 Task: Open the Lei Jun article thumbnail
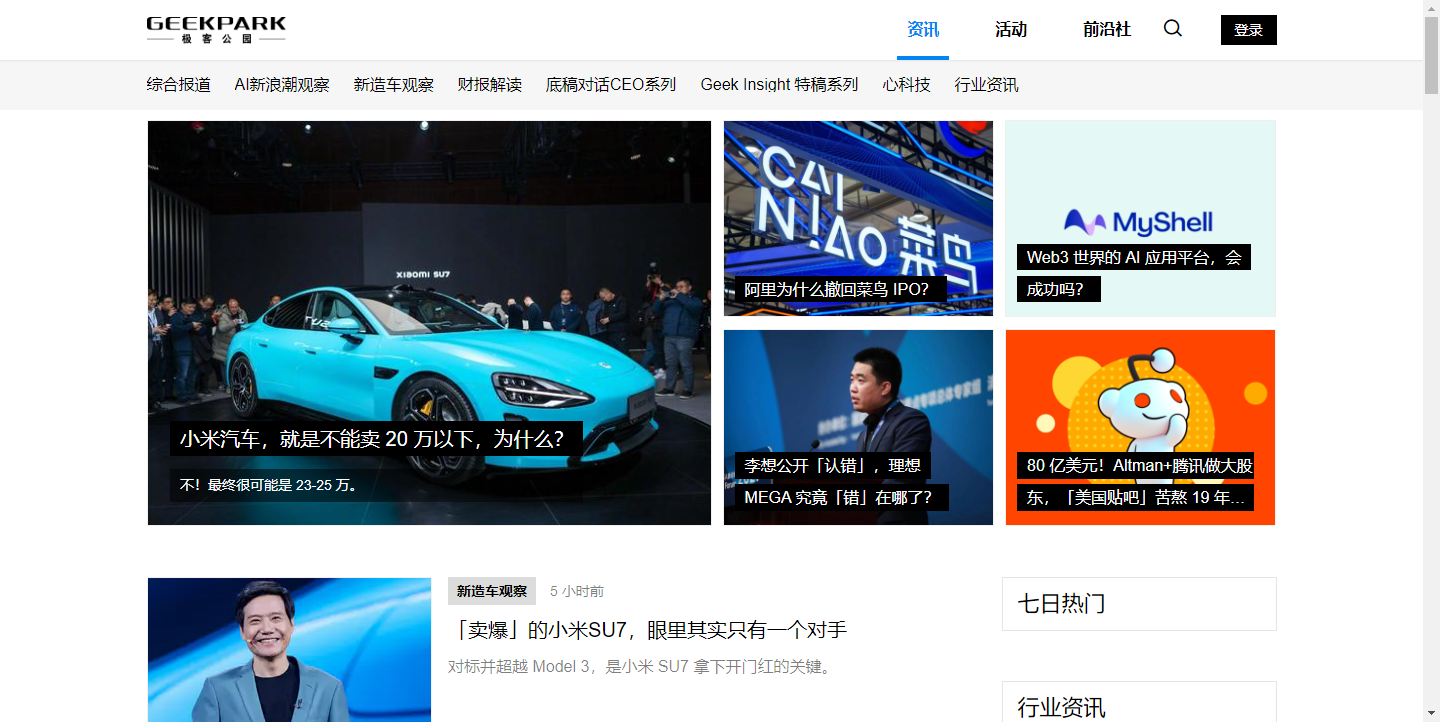point(289,650)
